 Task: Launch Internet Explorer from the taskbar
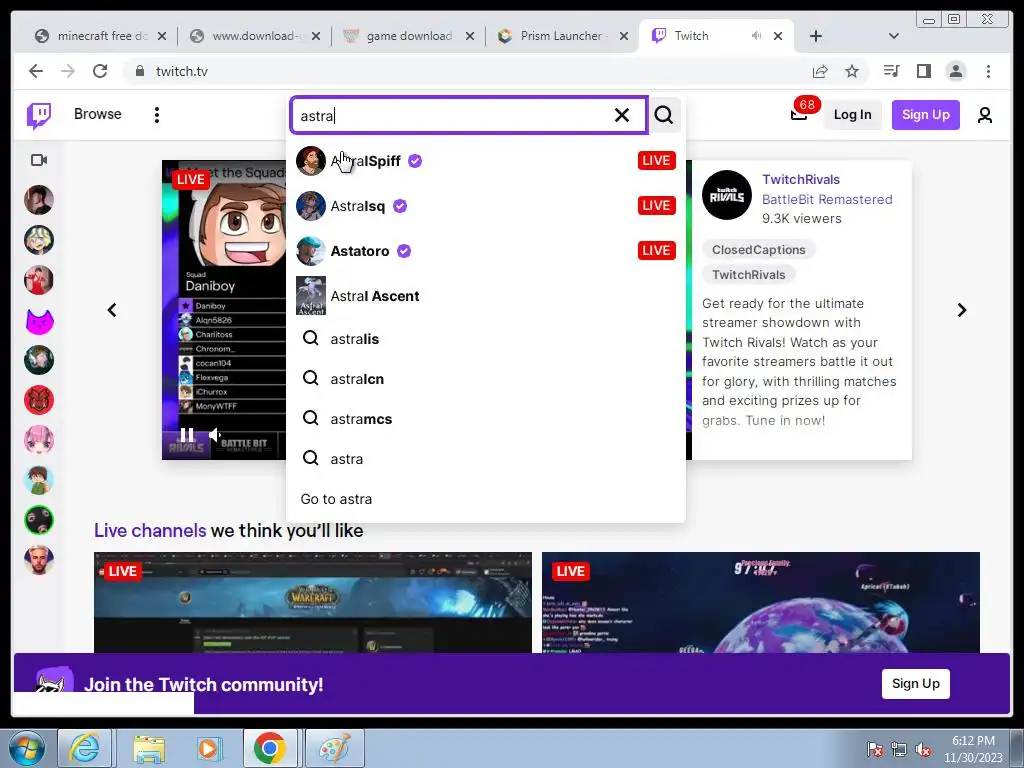84,748
